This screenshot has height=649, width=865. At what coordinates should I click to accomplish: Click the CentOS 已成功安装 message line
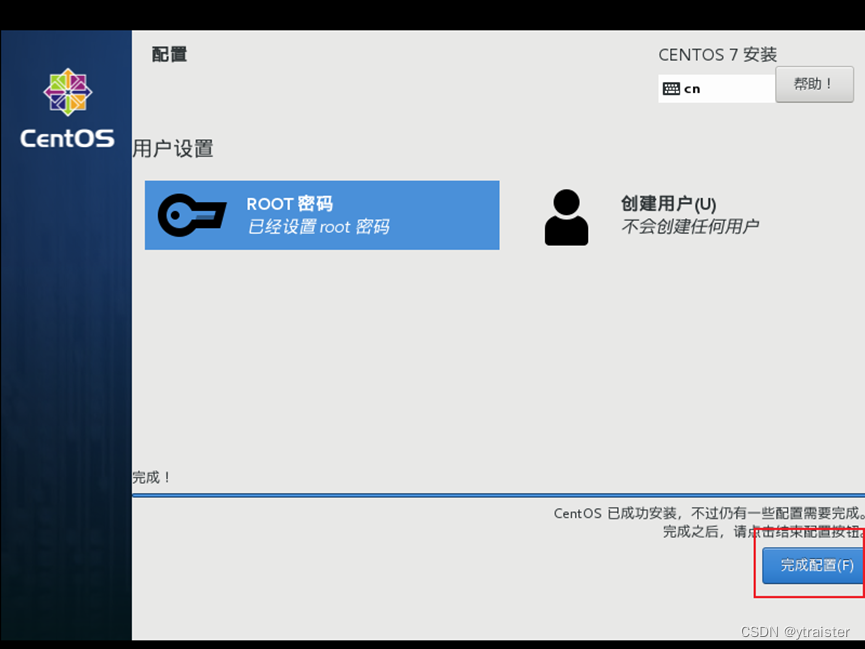(709, 513)
